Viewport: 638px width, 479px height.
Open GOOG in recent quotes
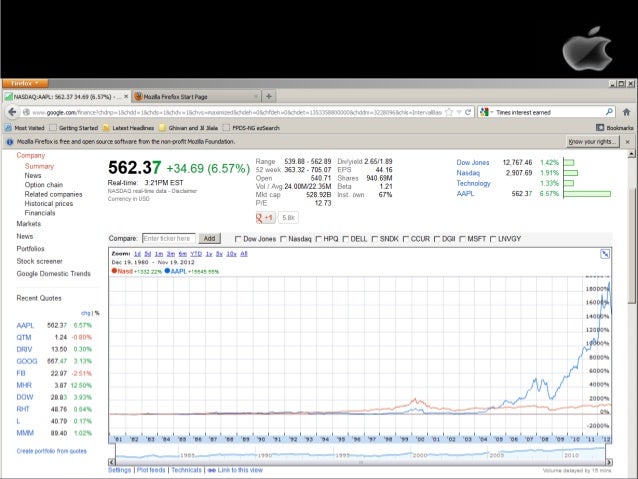pos(27,361)
